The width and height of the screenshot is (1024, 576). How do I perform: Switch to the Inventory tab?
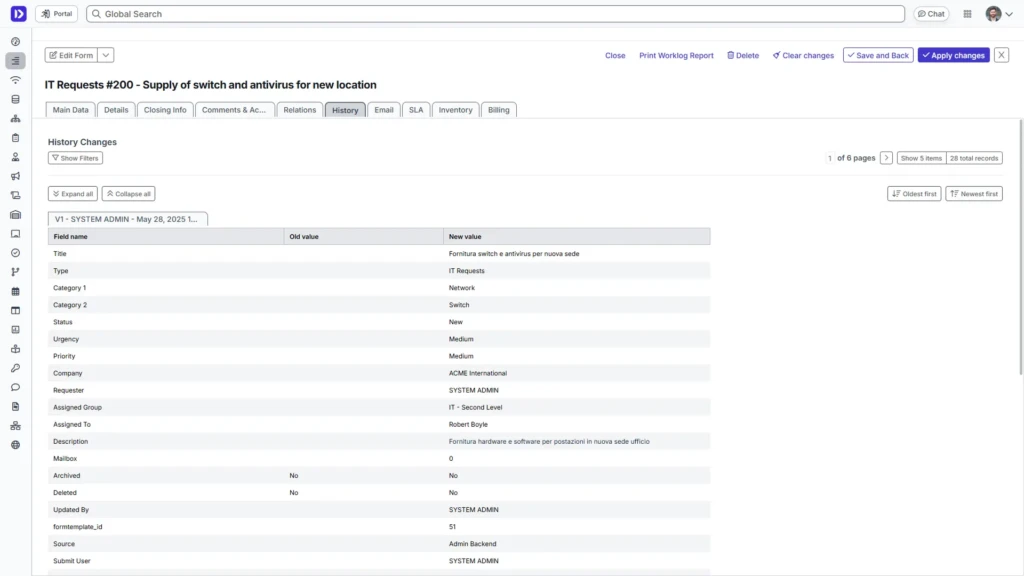(x=455, y=110)
